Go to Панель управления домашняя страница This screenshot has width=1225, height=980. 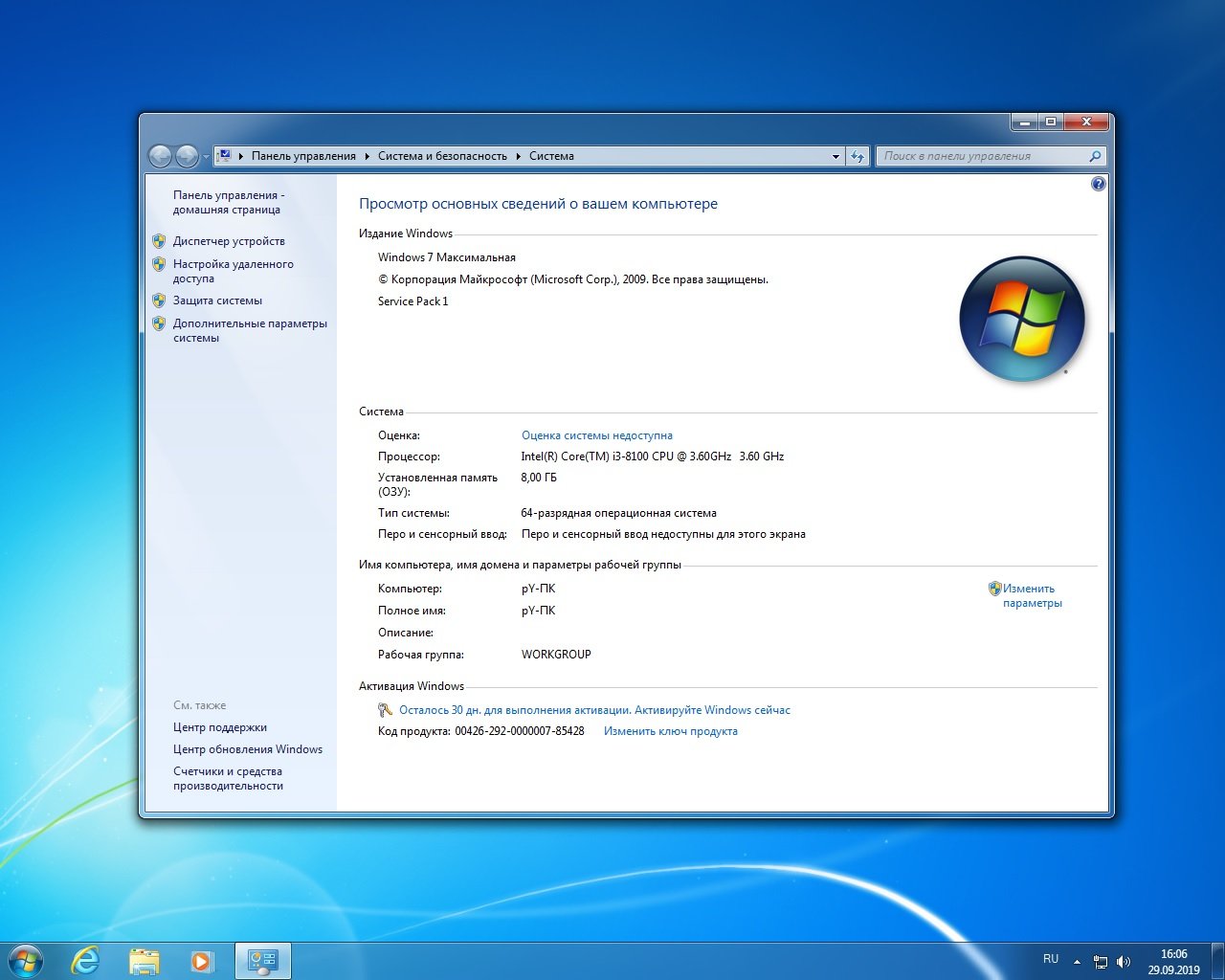(x=229, y=202)
